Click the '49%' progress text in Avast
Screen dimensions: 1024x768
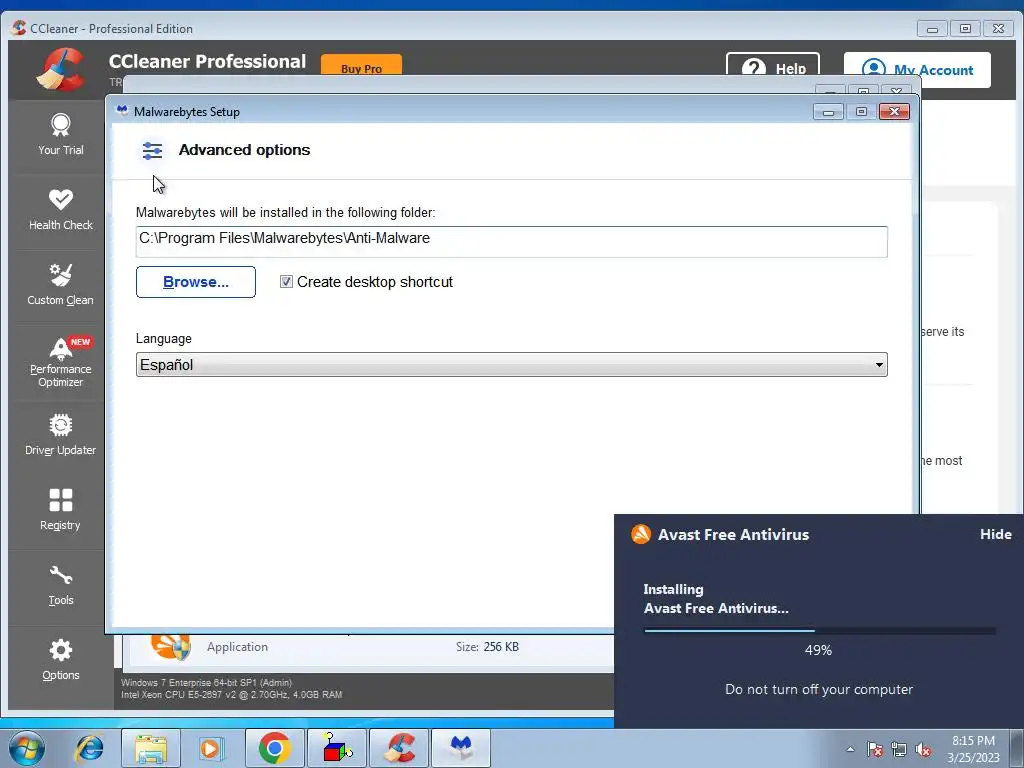[x=818, y=650]
